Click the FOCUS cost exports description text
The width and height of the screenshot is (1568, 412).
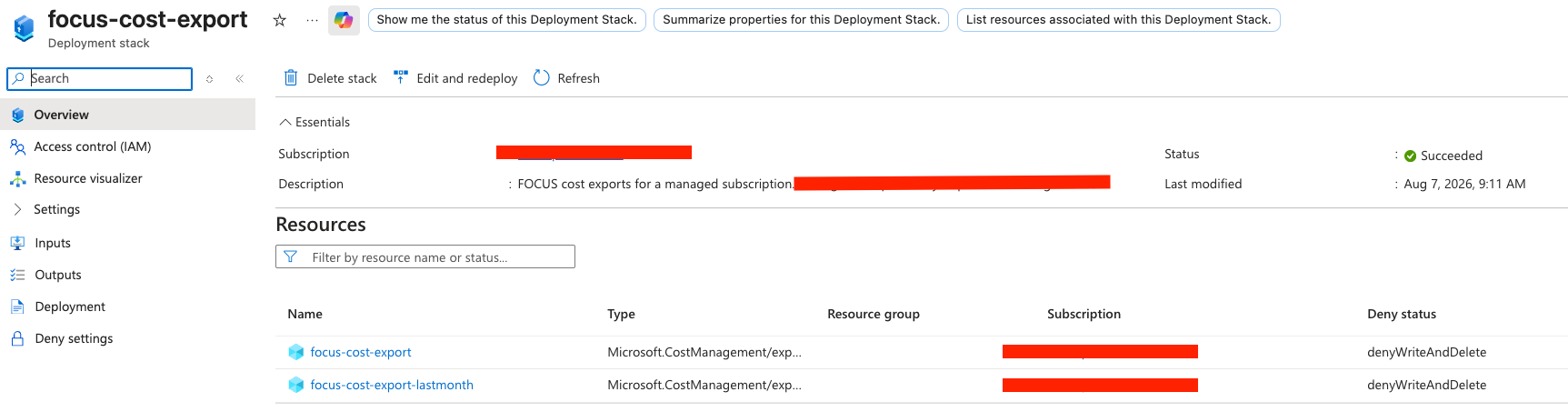pyautogui.click(x=655, y=184)
